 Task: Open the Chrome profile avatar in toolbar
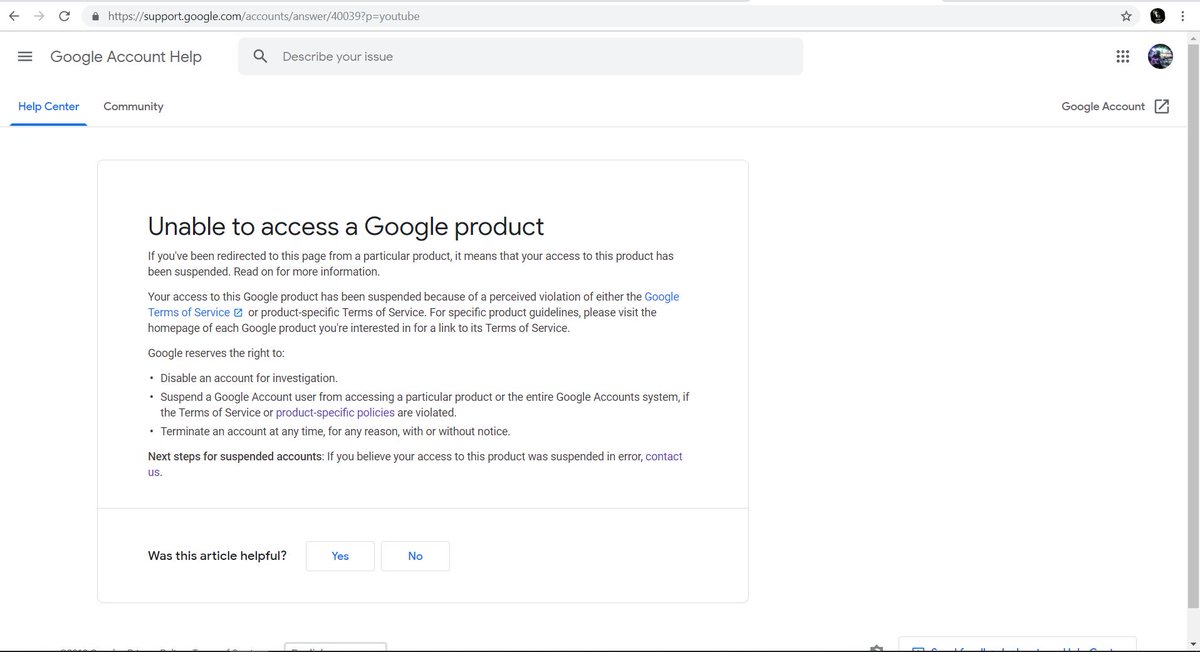click(x=1157, y=16)
